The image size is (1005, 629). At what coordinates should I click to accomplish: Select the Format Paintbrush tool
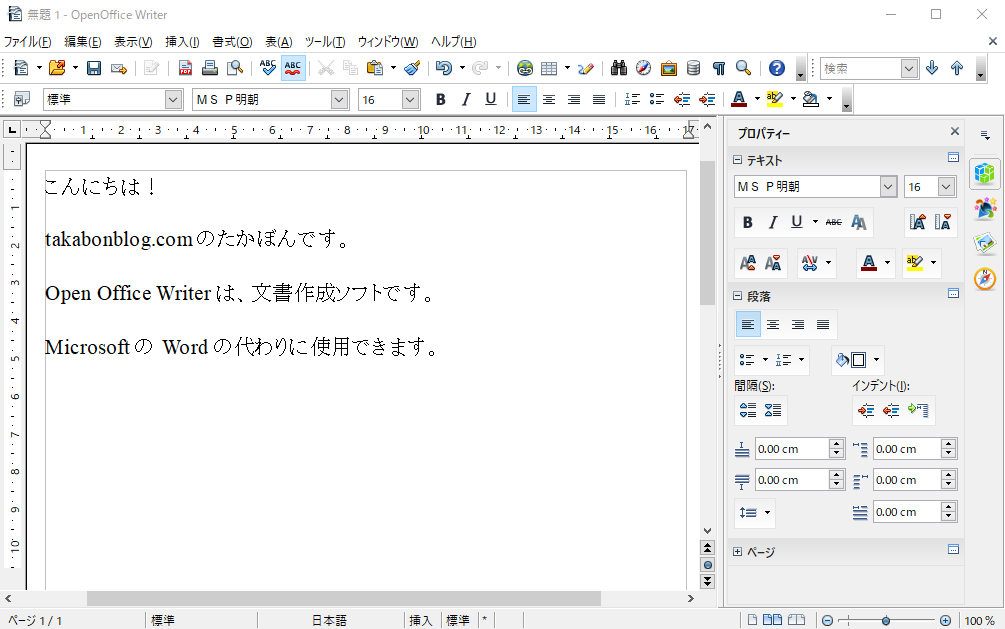click(410, 68)
